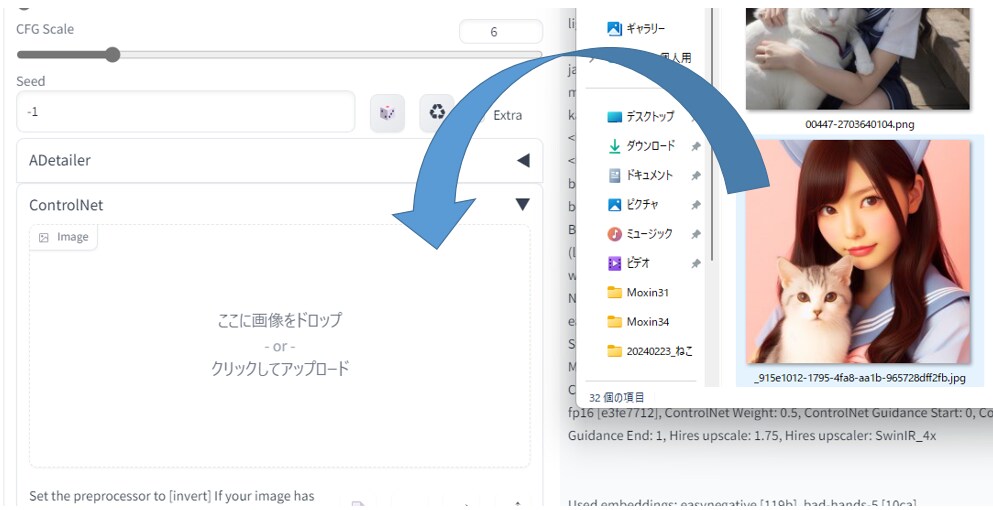Click the recycle icon to reuse seed

click(437, 113)
